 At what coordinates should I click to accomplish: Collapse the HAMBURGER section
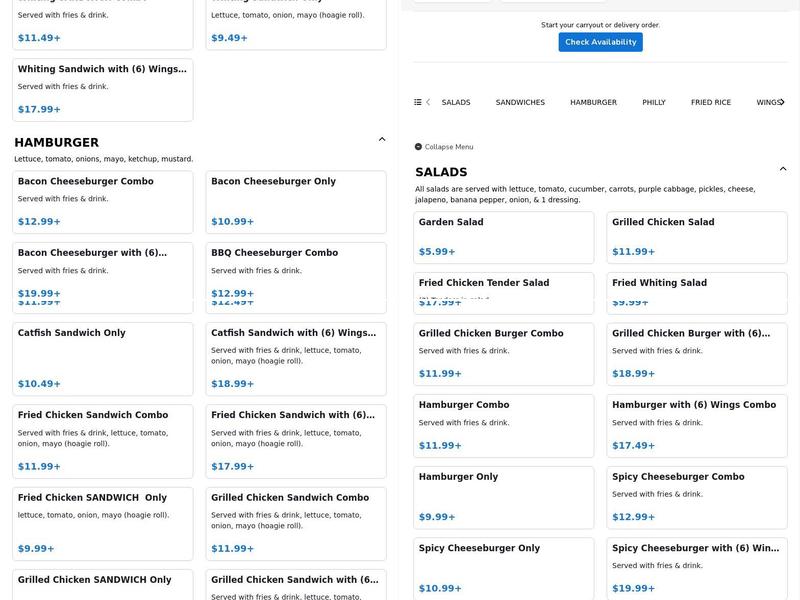382,140
